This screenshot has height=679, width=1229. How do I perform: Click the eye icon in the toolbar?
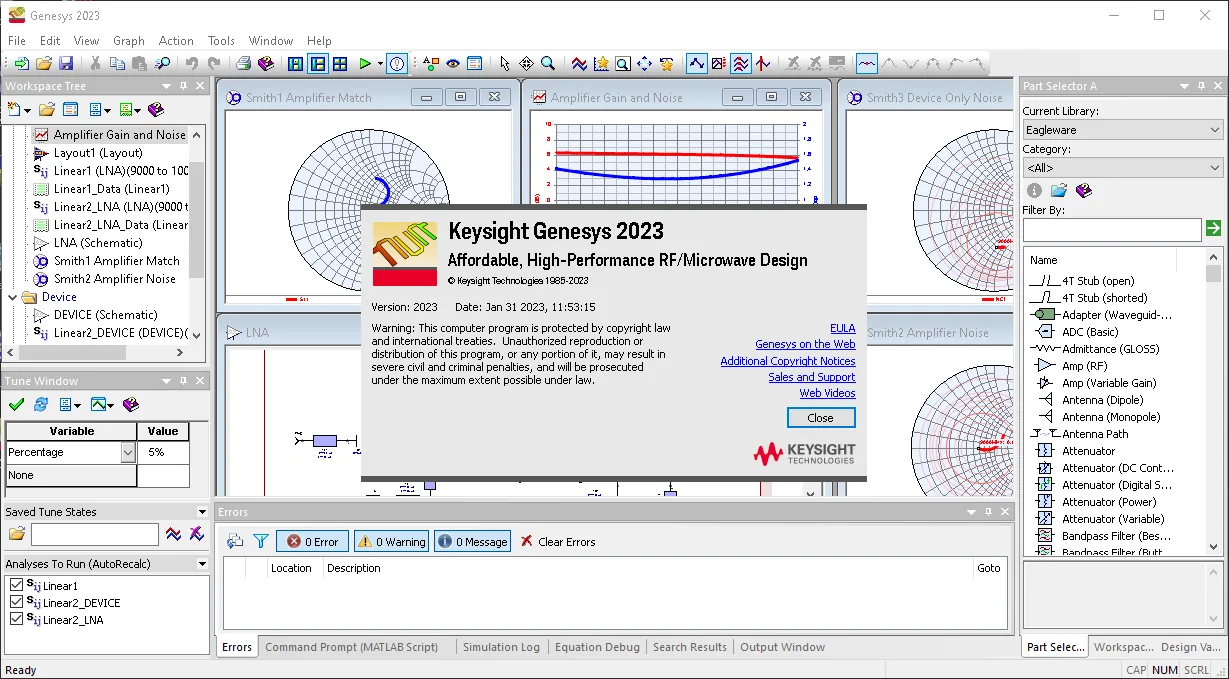pyautogui.click(x=453, y=64)
